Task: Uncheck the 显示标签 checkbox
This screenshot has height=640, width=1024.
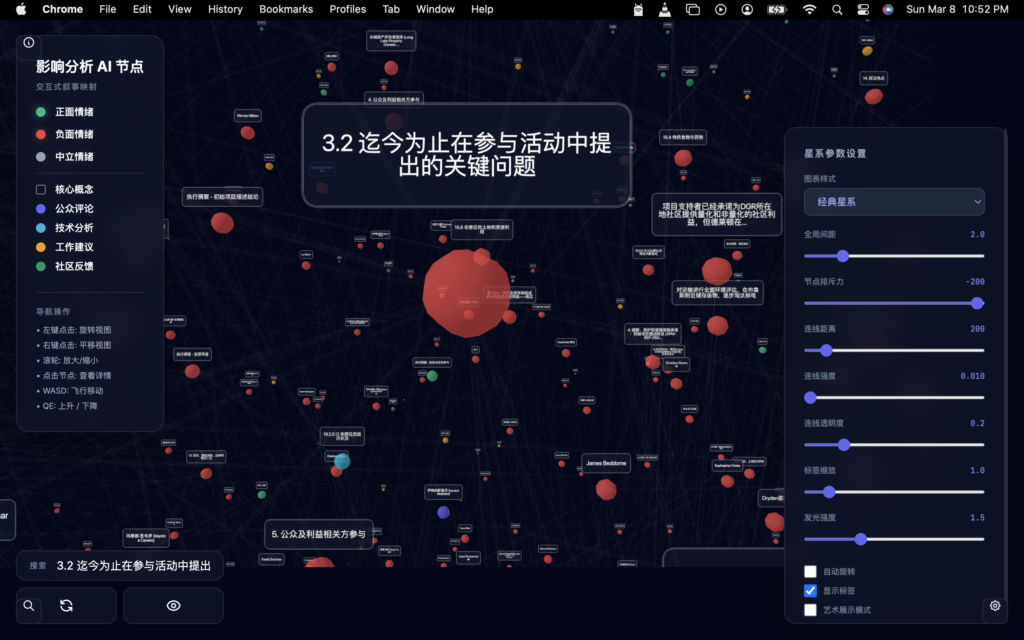Action: click(x=810, y=591)
